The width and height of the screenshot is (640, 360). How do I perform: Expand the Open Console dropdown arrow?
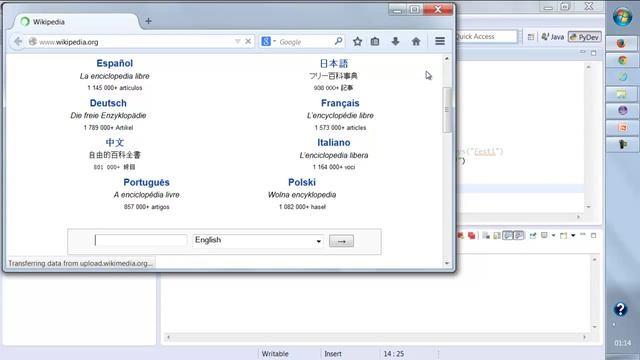pyautogui.click(x=573, y=236)
